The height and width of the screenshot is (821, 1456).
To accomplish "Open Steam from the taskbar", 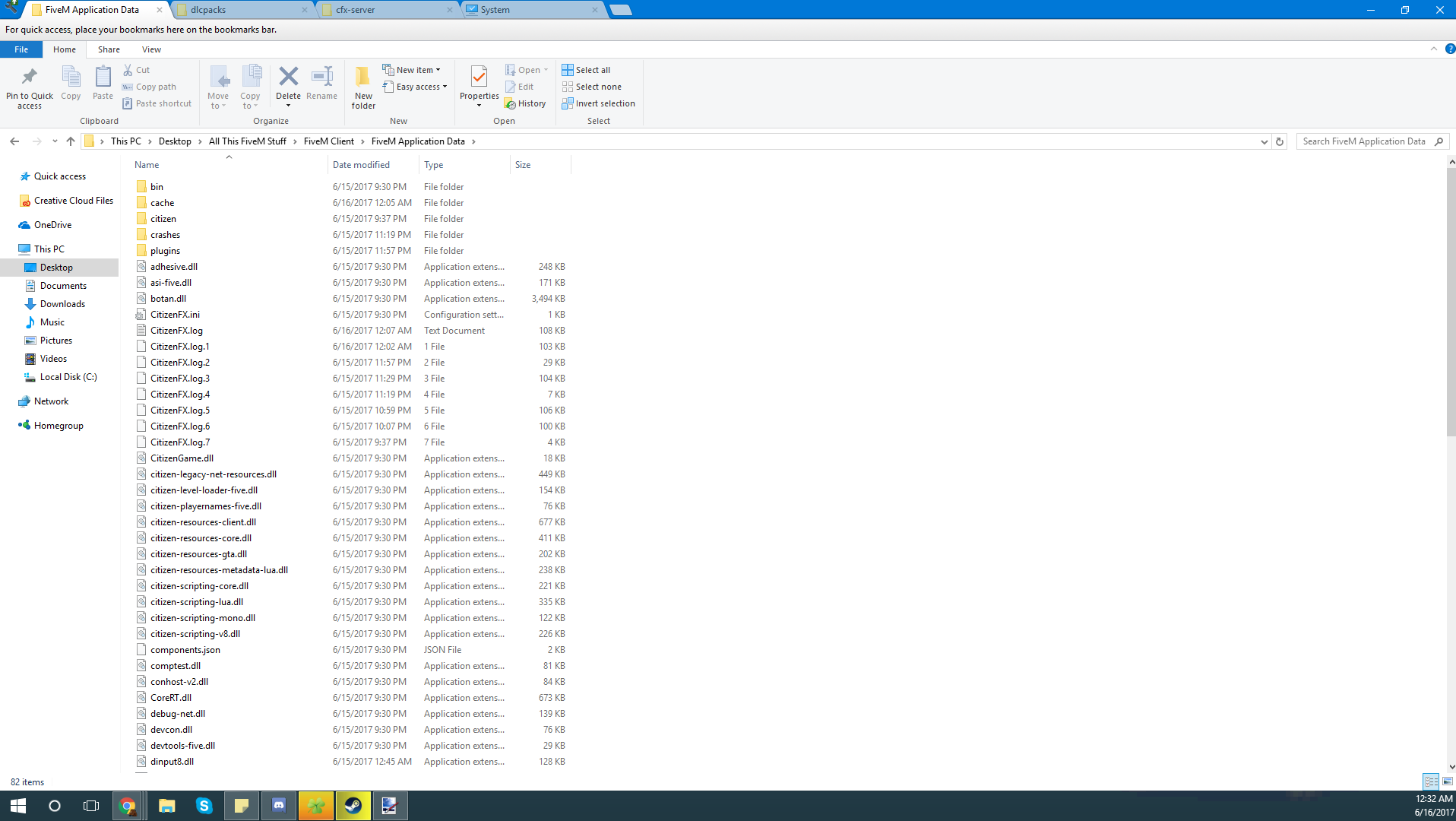I will pos(353,806).
